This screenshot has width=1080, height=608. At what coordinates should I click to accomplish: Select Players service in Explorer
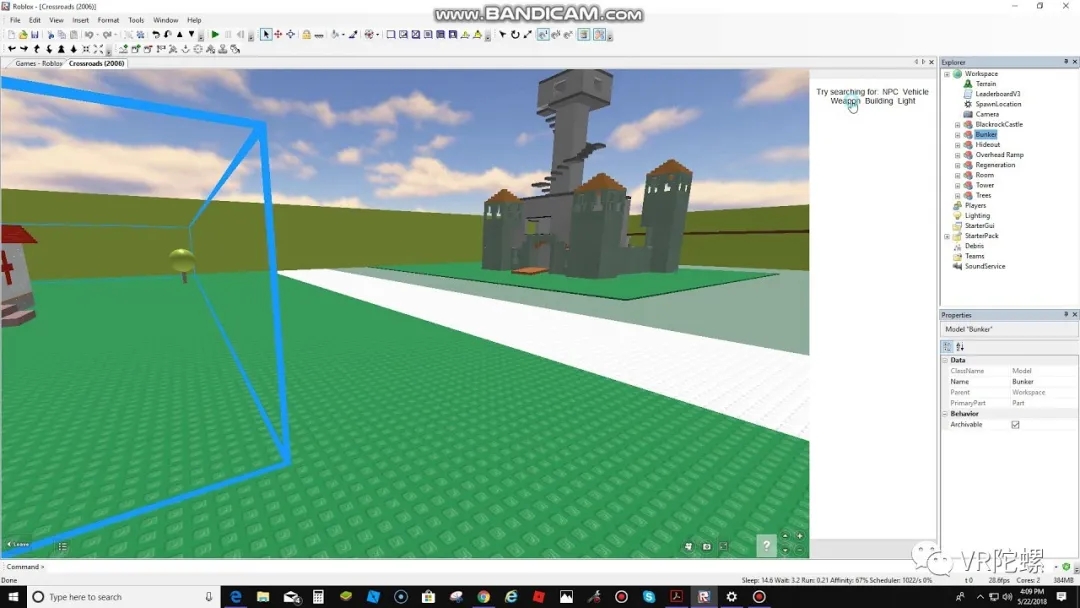[975, 205]
